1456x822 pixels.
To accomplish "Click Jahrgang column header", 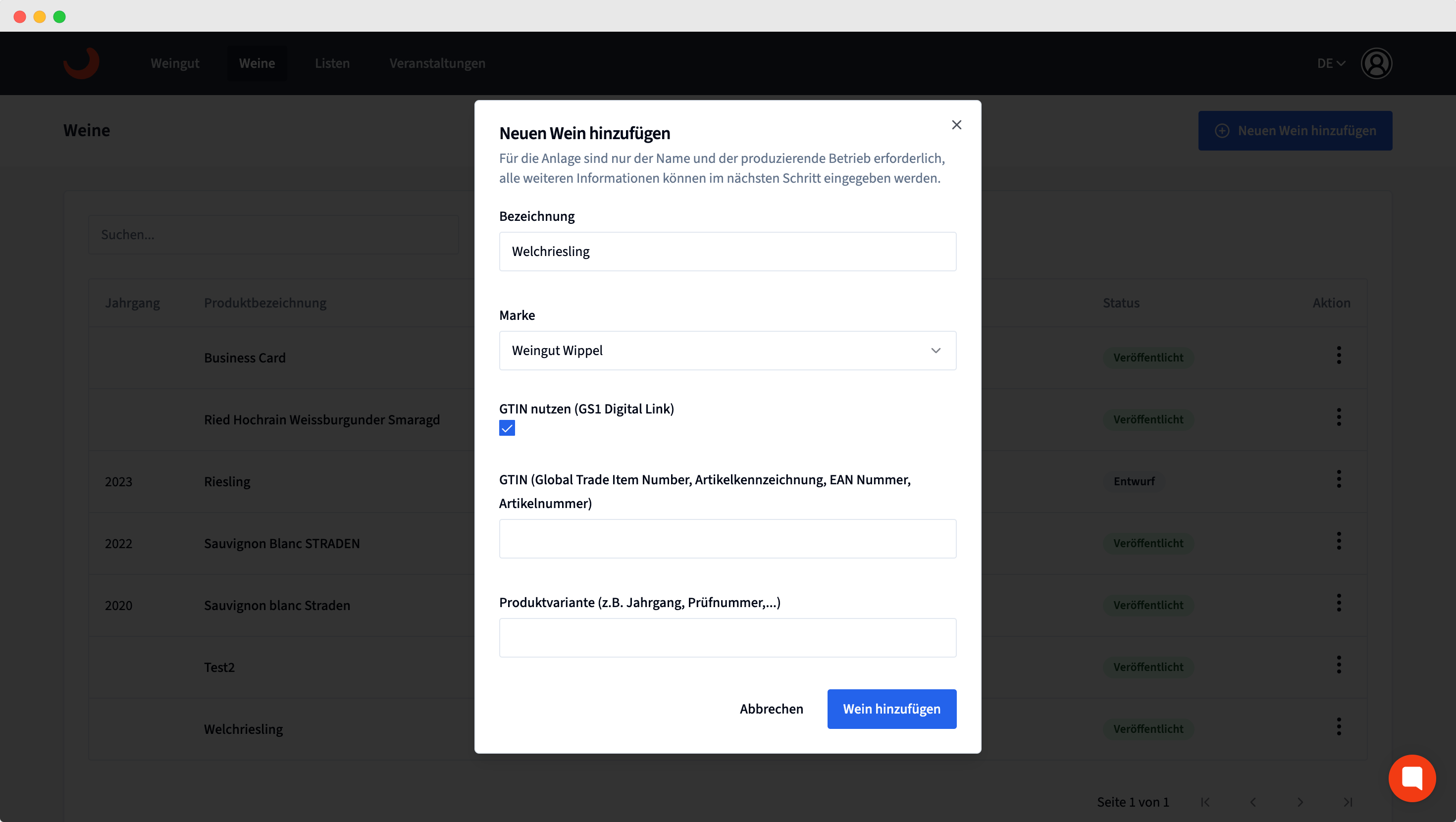I will 132,303.
